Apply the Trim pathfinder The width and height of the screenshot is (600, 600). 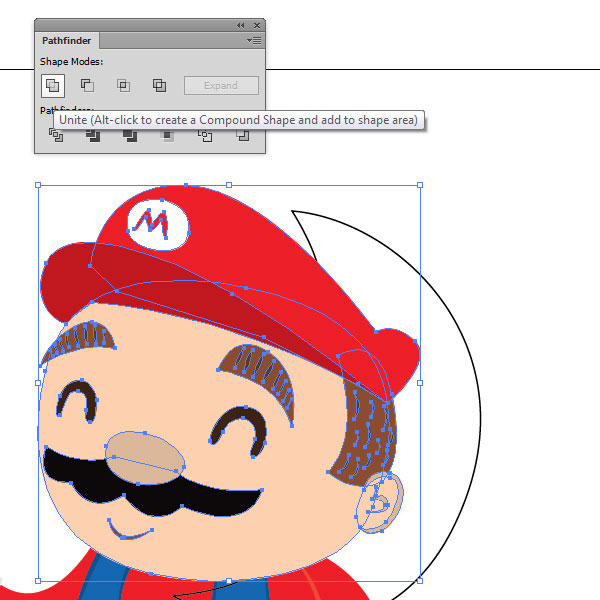point(92,136)
